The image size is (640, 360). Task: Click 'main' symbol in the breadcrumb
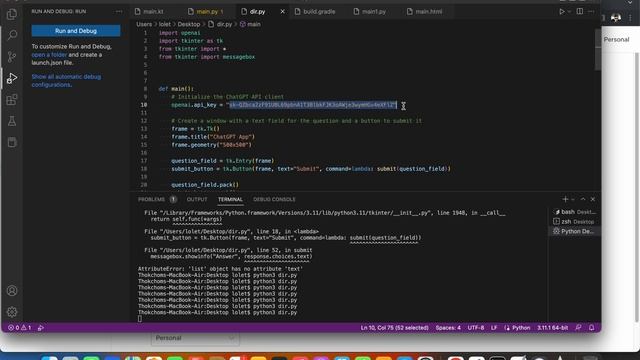point(253,24)
